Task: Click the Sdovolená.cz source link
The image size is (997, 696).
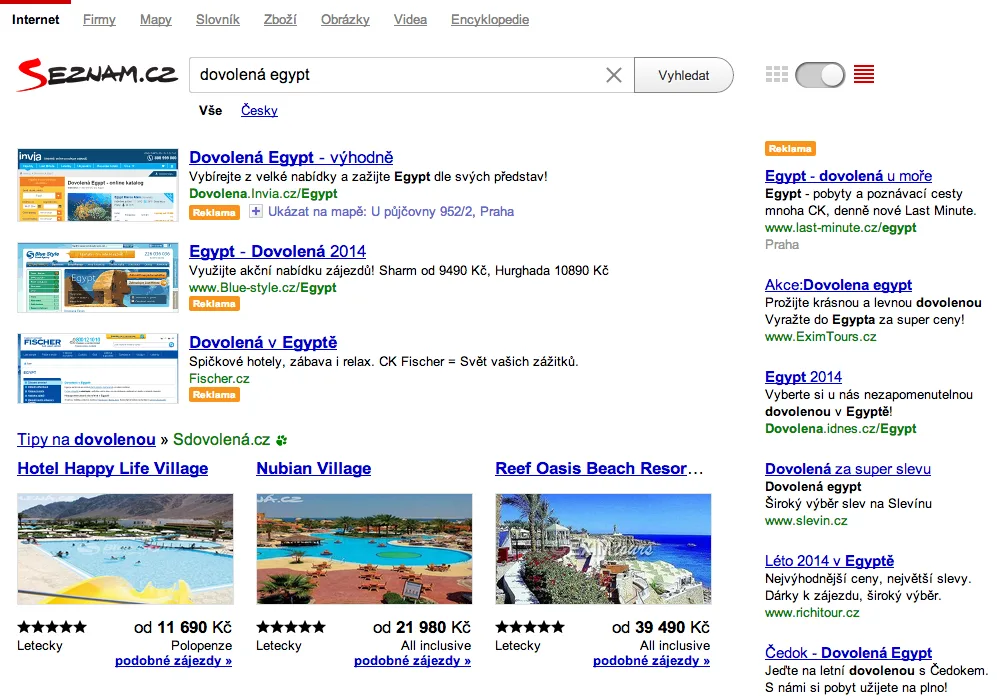Action: (222, 439)
